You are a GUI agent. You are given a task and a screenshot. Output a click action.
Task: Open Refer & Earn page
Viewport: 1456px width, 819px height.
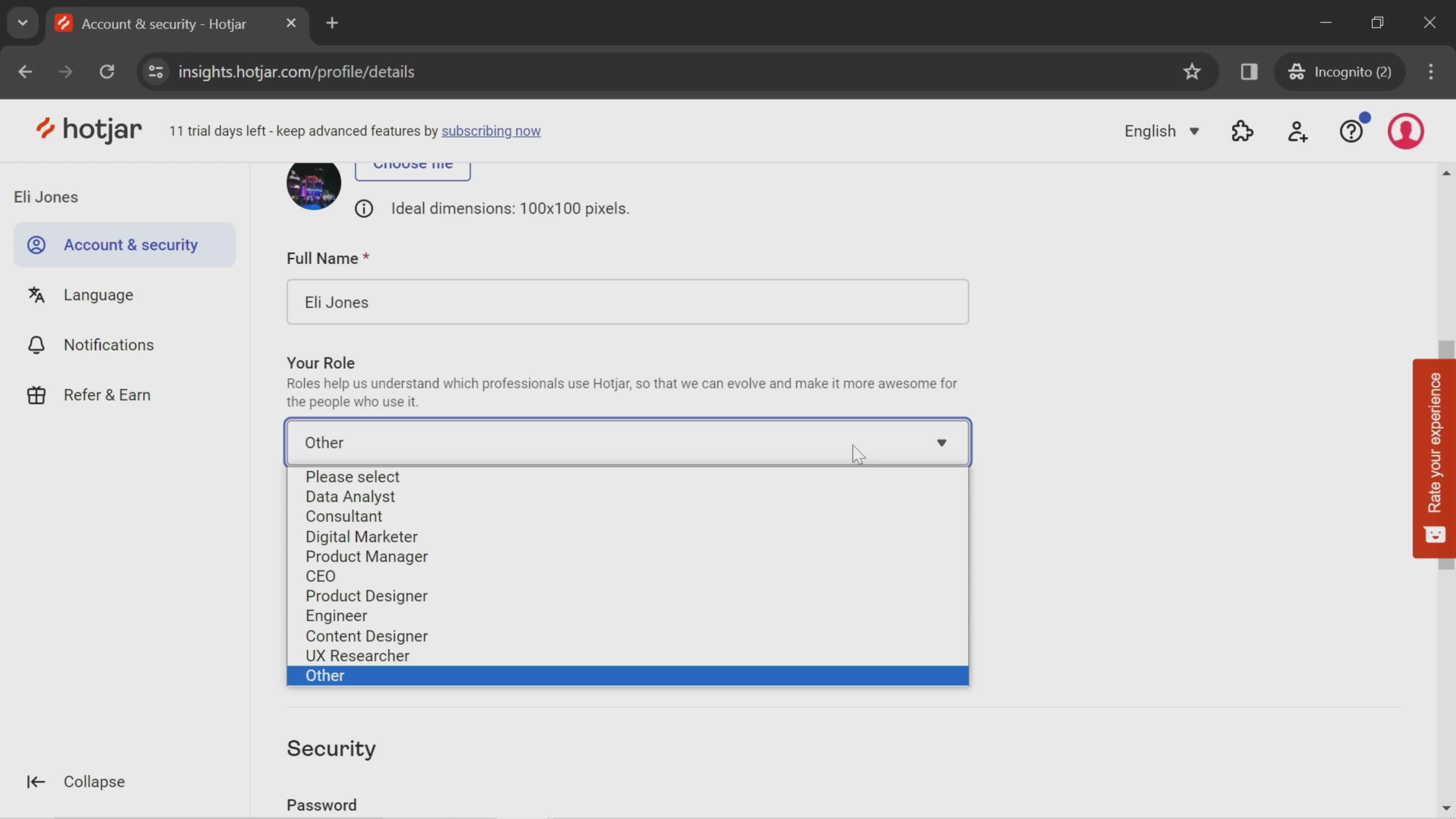pyautogui.click(x=107, y=394)
